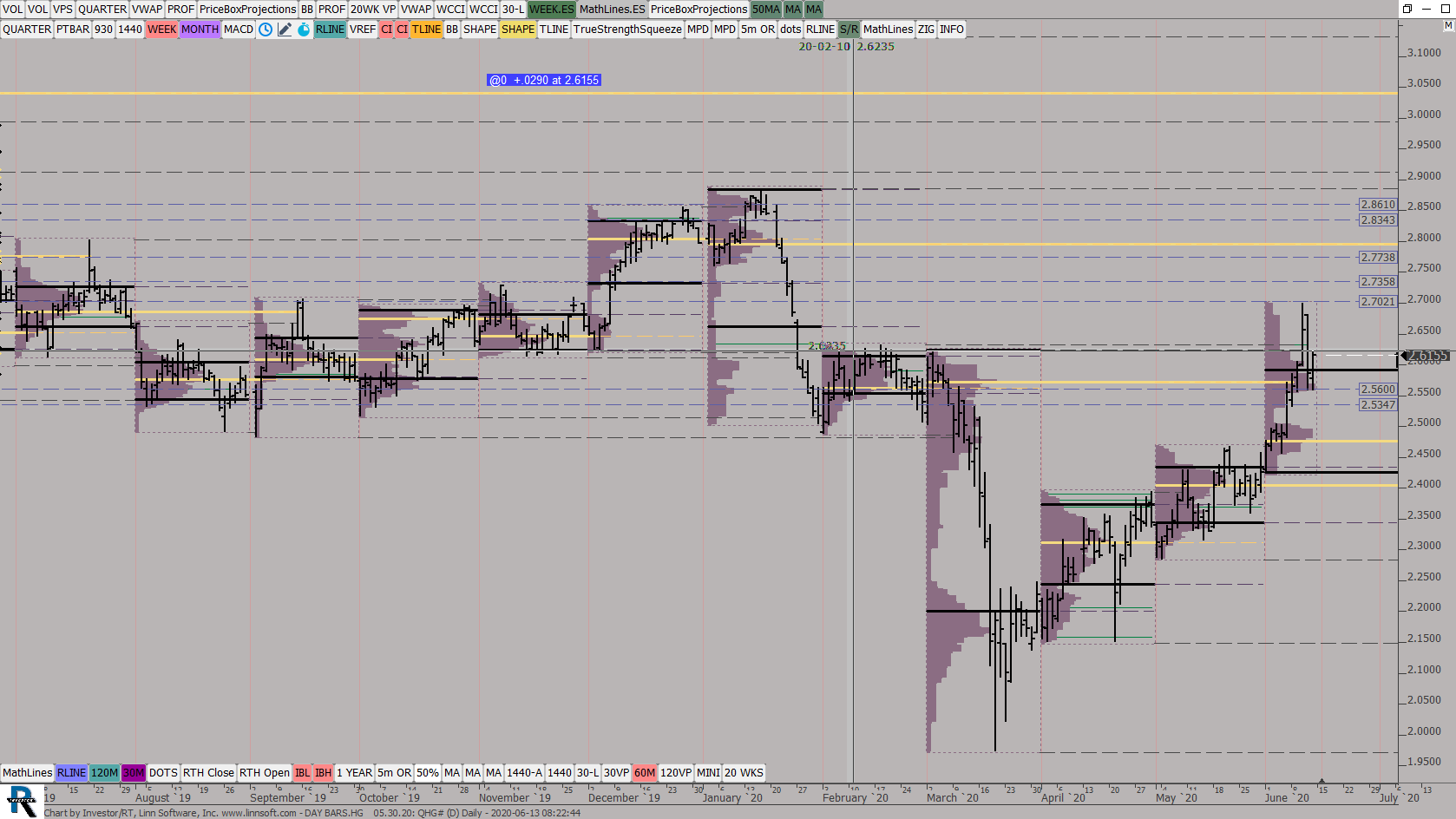This screenshot has height=819, width=1456.
Task: Toggle the green WEEK.ES button
Action: pyautogui.click(x=552, y=10)
